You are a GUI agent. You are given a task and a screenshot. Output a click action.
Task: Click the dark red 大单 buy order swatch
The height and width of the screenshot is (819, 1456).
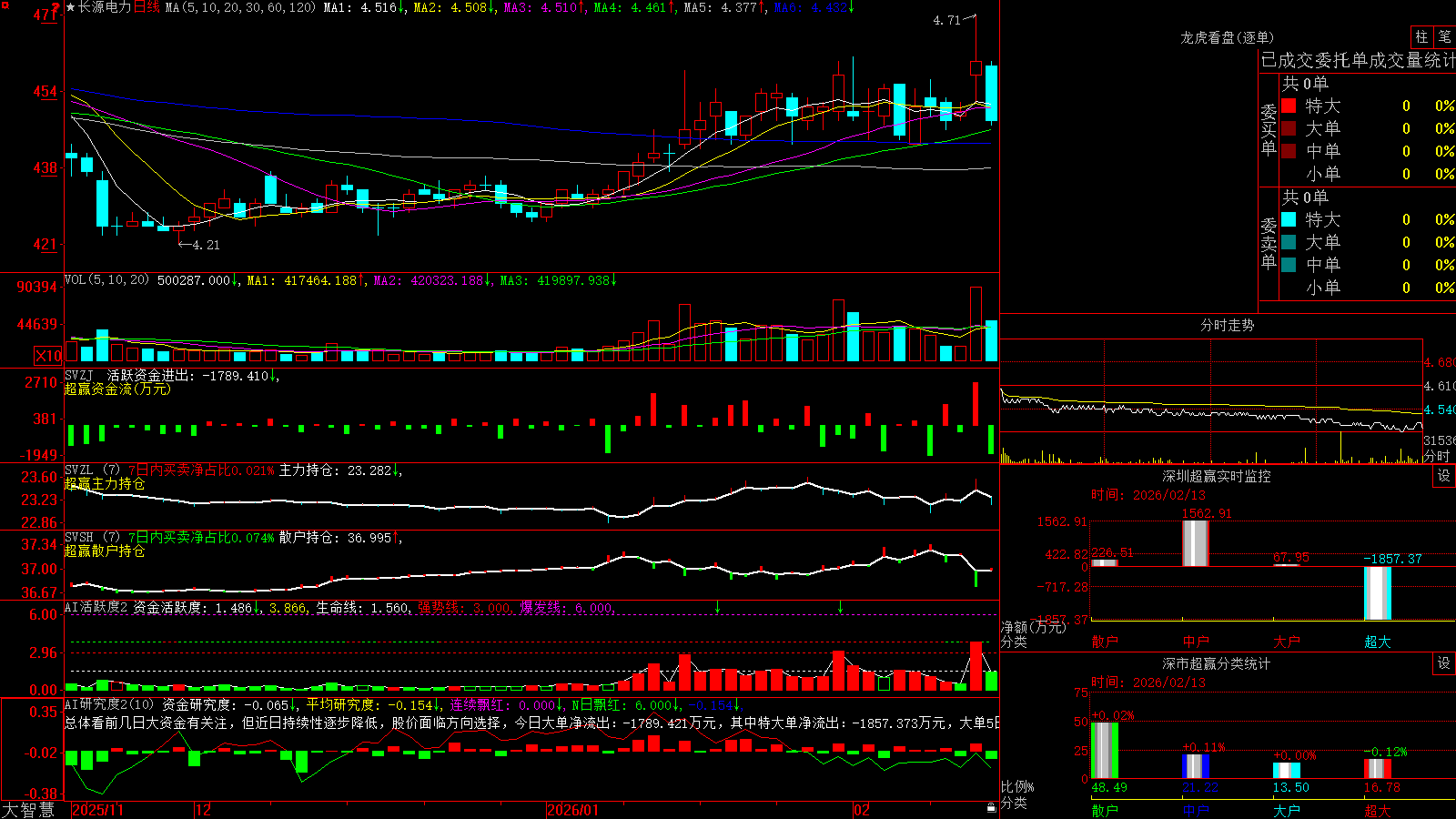click(1289, 128)
